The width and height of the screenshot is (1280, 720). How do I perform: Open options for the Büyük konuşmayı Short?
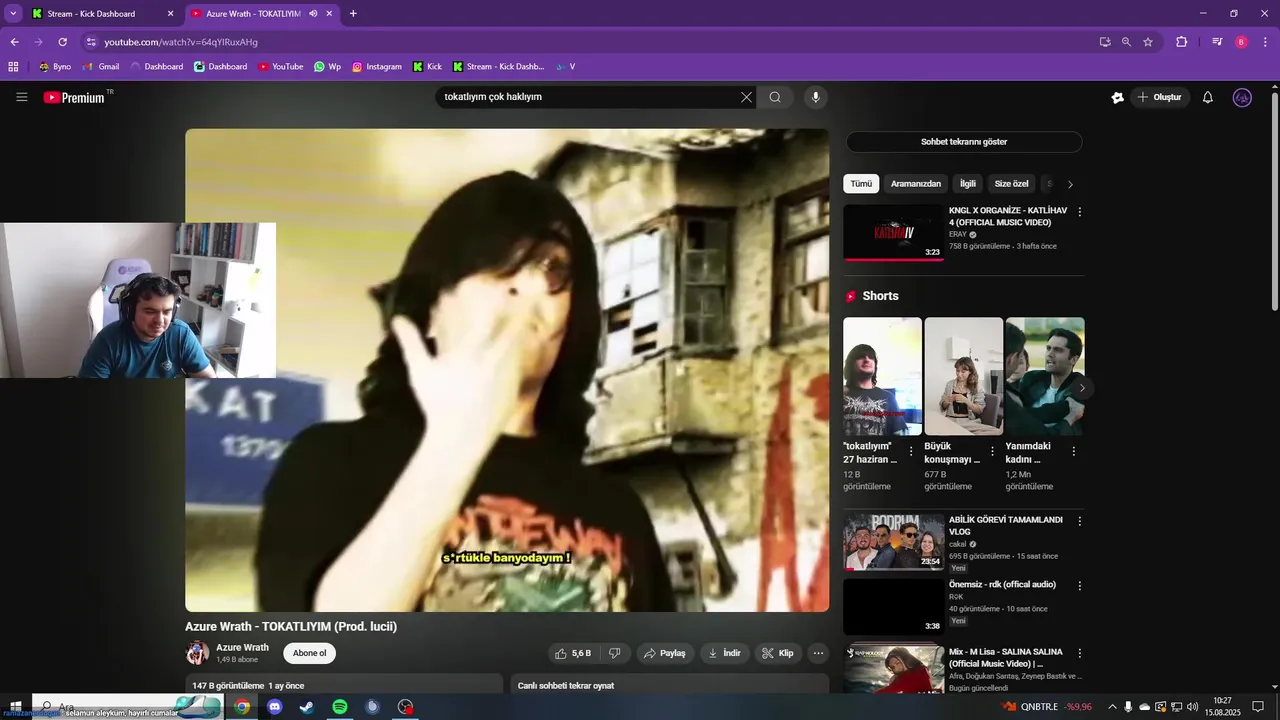pos(992,452)
